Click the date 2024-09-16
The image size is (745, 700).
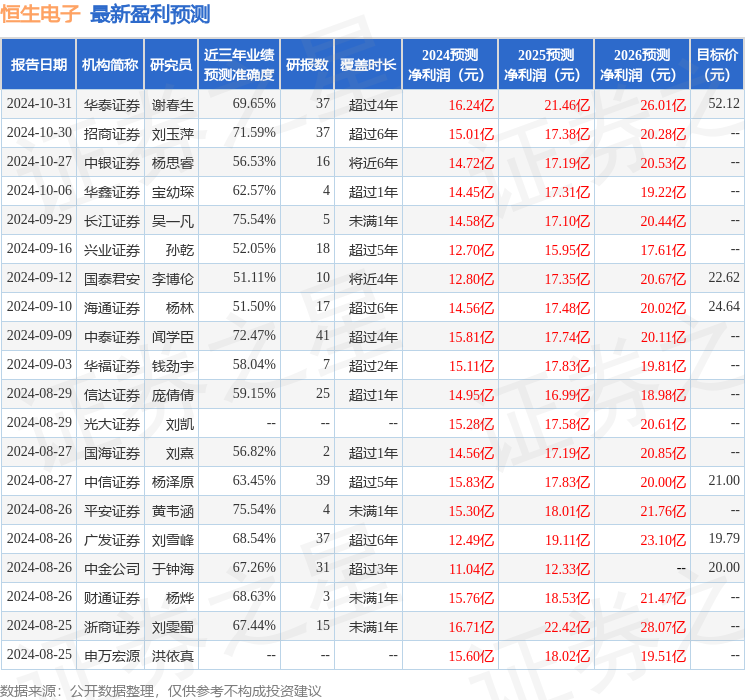[39, 248]
